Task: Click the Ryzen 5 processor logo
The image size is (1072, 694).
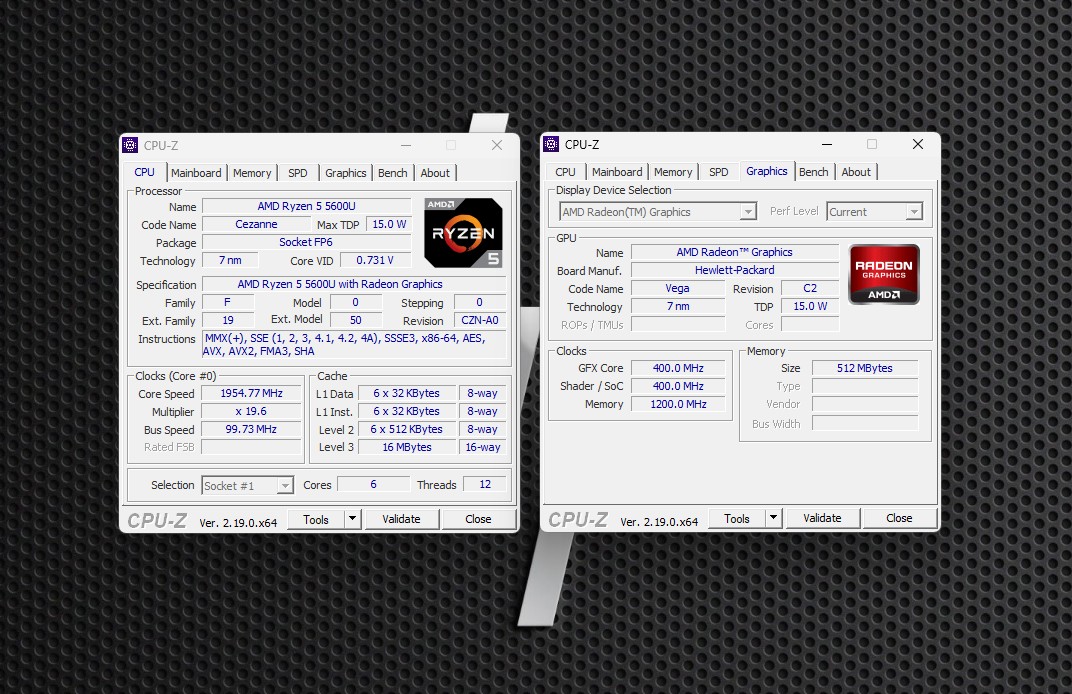Action: click(464, 232)
